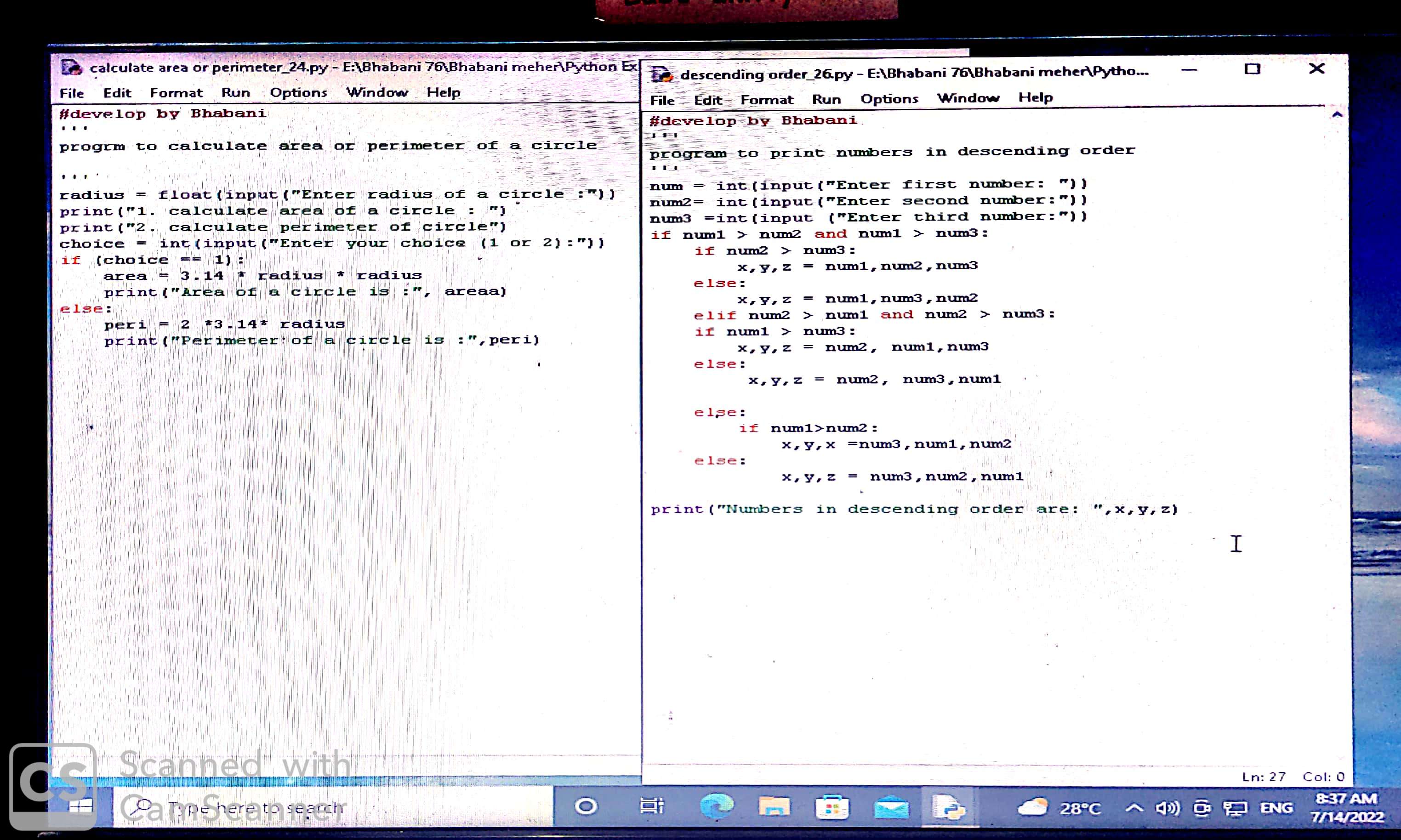
Task: Click scroll-up arrow in descending order window
Action: pyautogui.click(x=1337, y=115)
